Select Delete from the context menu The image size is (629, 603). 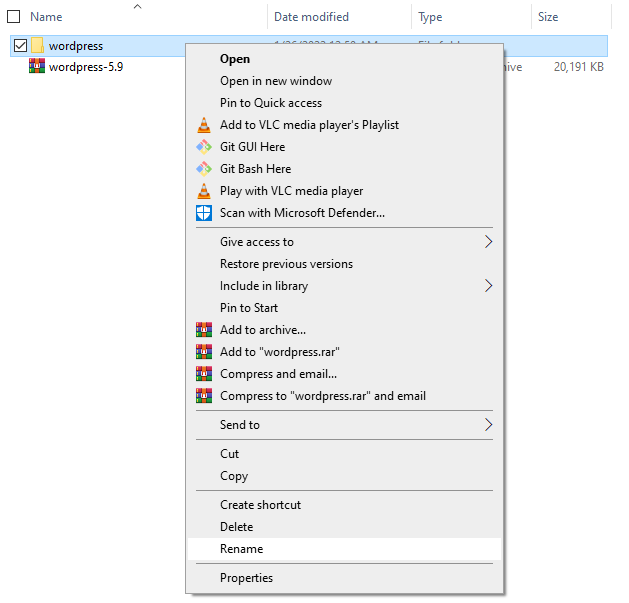pos(344,527)
